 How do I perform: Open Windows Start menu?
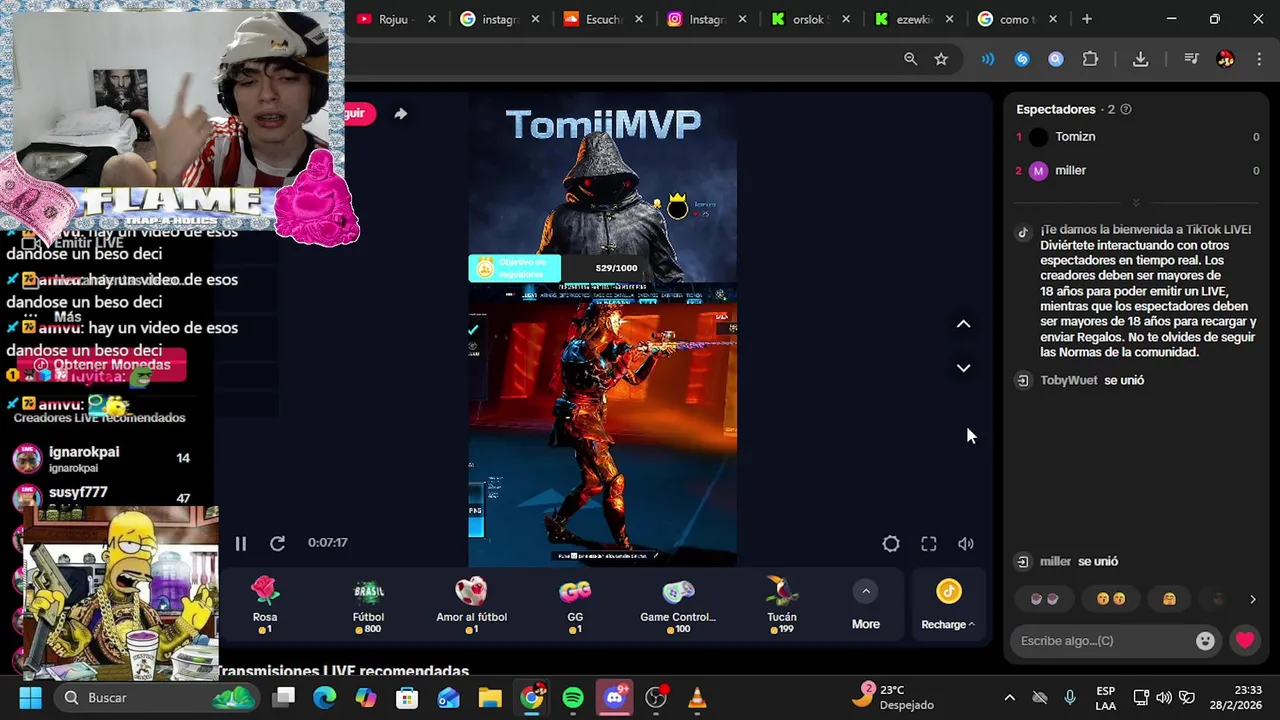pos(30,698)
